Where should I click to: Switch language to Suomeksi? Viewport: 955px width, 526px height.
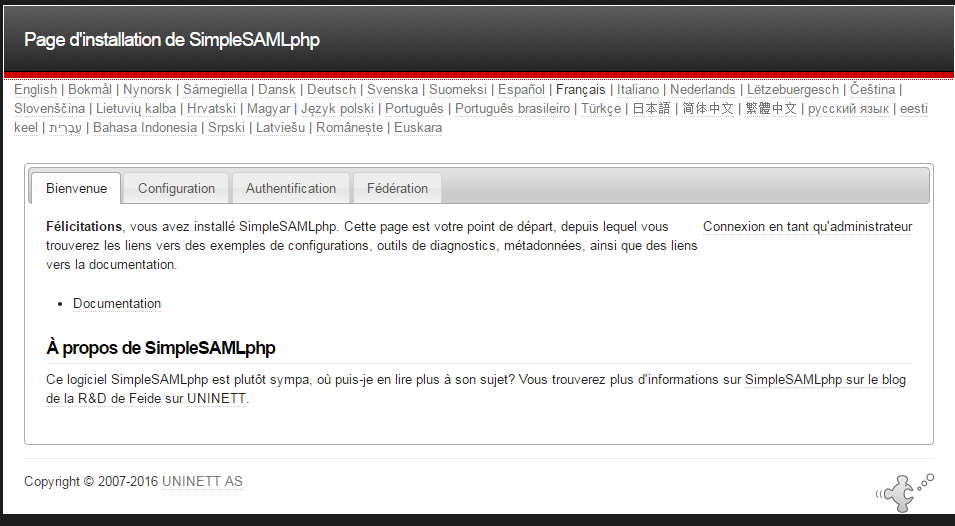point(458,89)
